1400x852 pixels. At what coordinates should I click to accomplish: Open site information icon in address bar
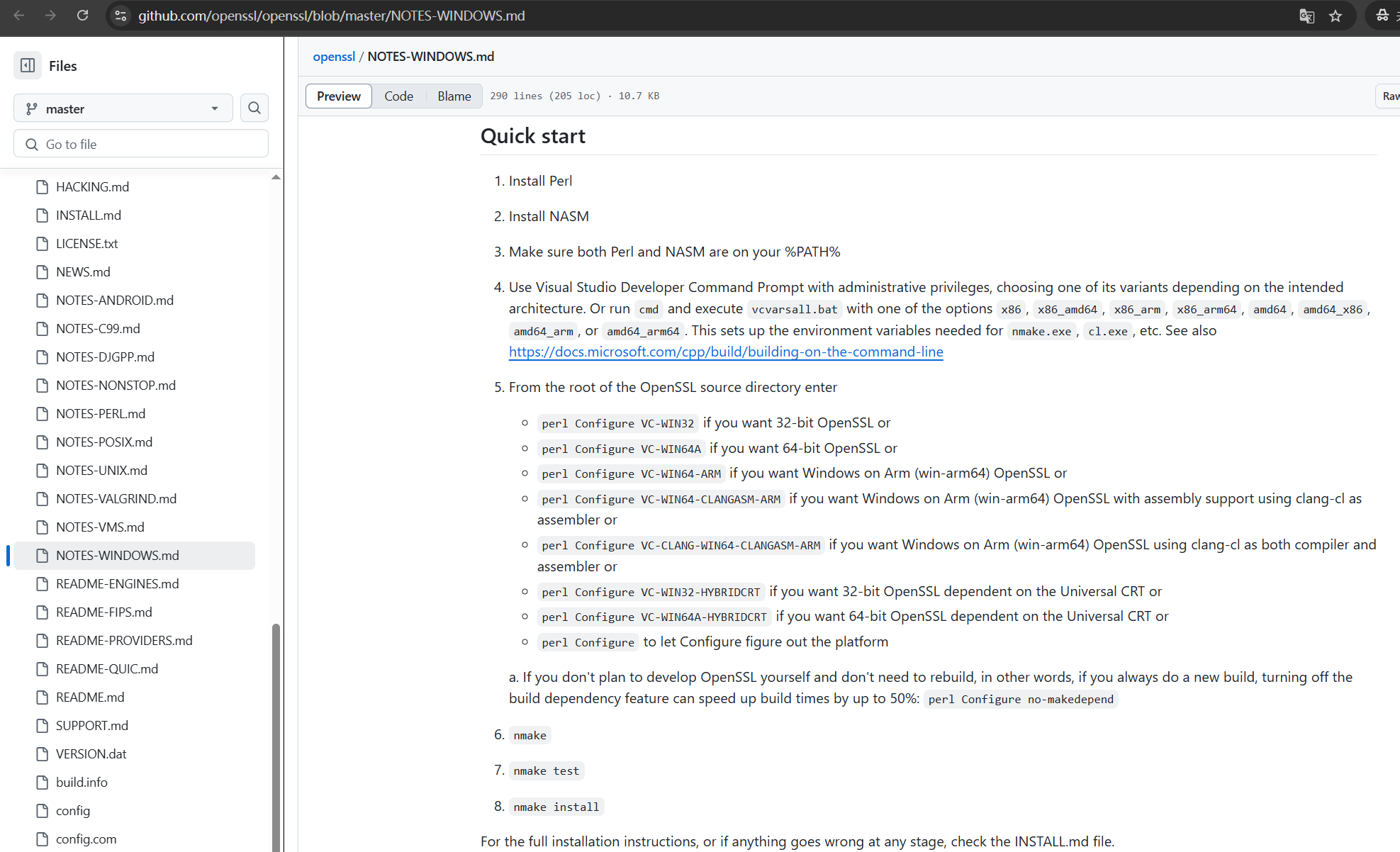121,16
